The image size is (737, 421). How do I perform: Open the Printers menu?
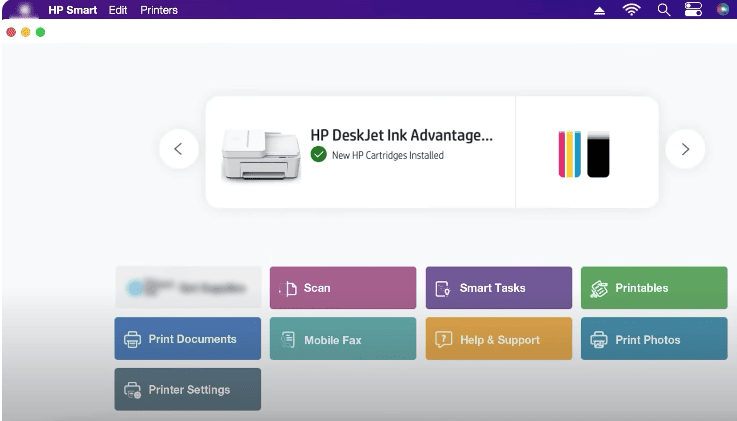[158, 10]
